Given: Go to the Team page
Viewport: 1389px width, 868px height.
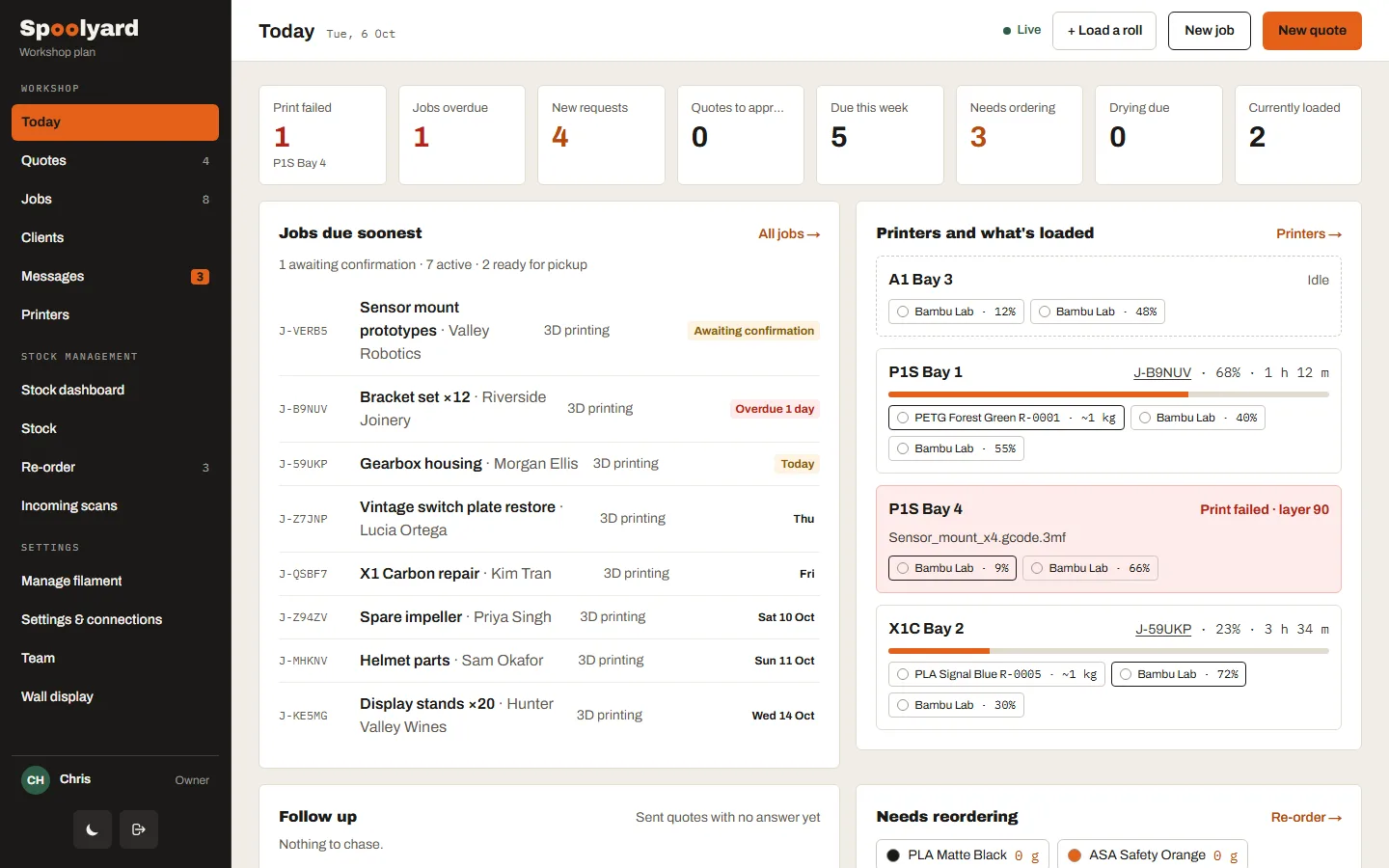Looking at the screenshot, I should click(x=115, y=659).
